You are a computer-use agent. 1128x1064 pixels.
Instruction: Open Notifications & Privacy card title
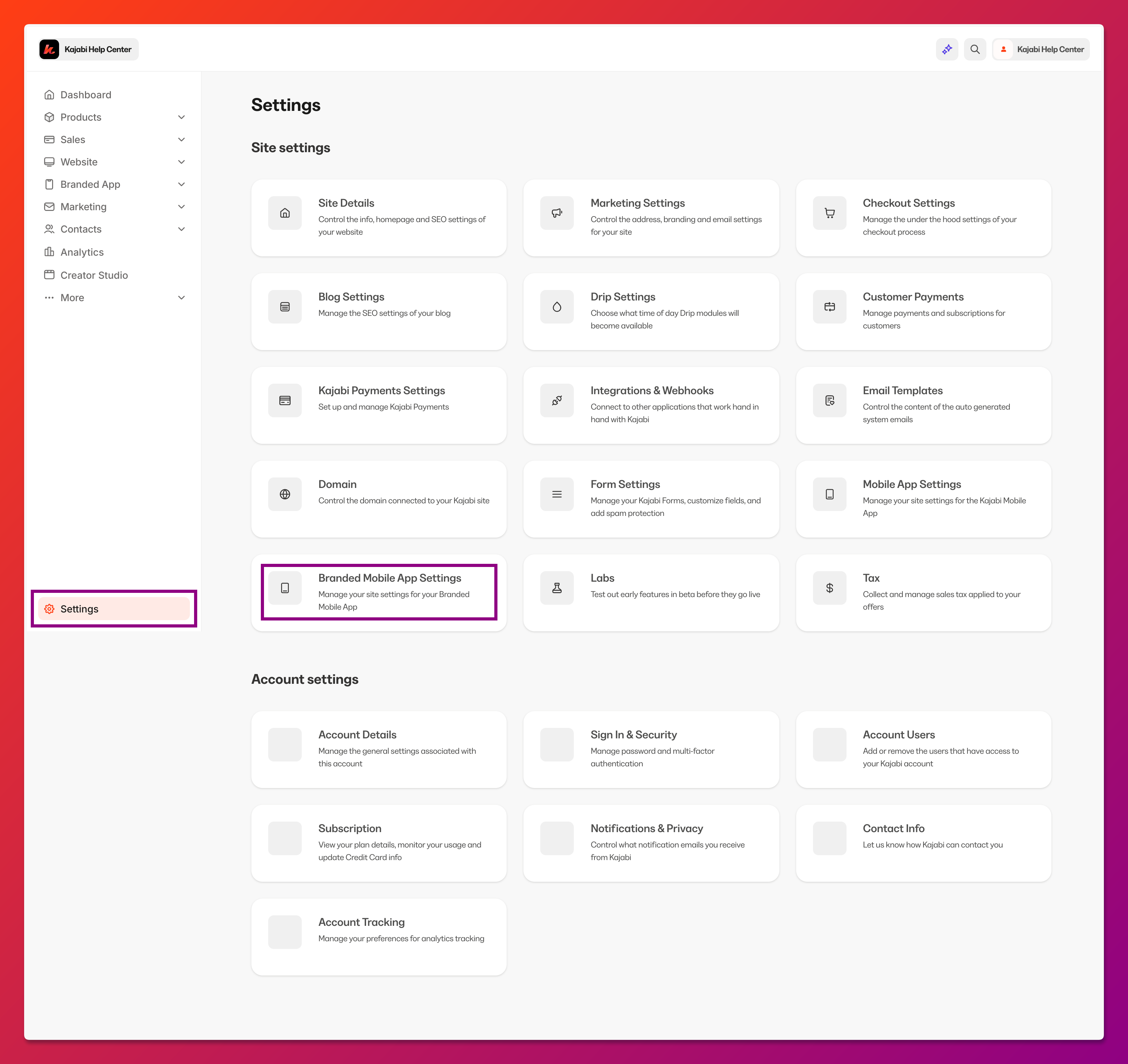(x=646, y=829)
